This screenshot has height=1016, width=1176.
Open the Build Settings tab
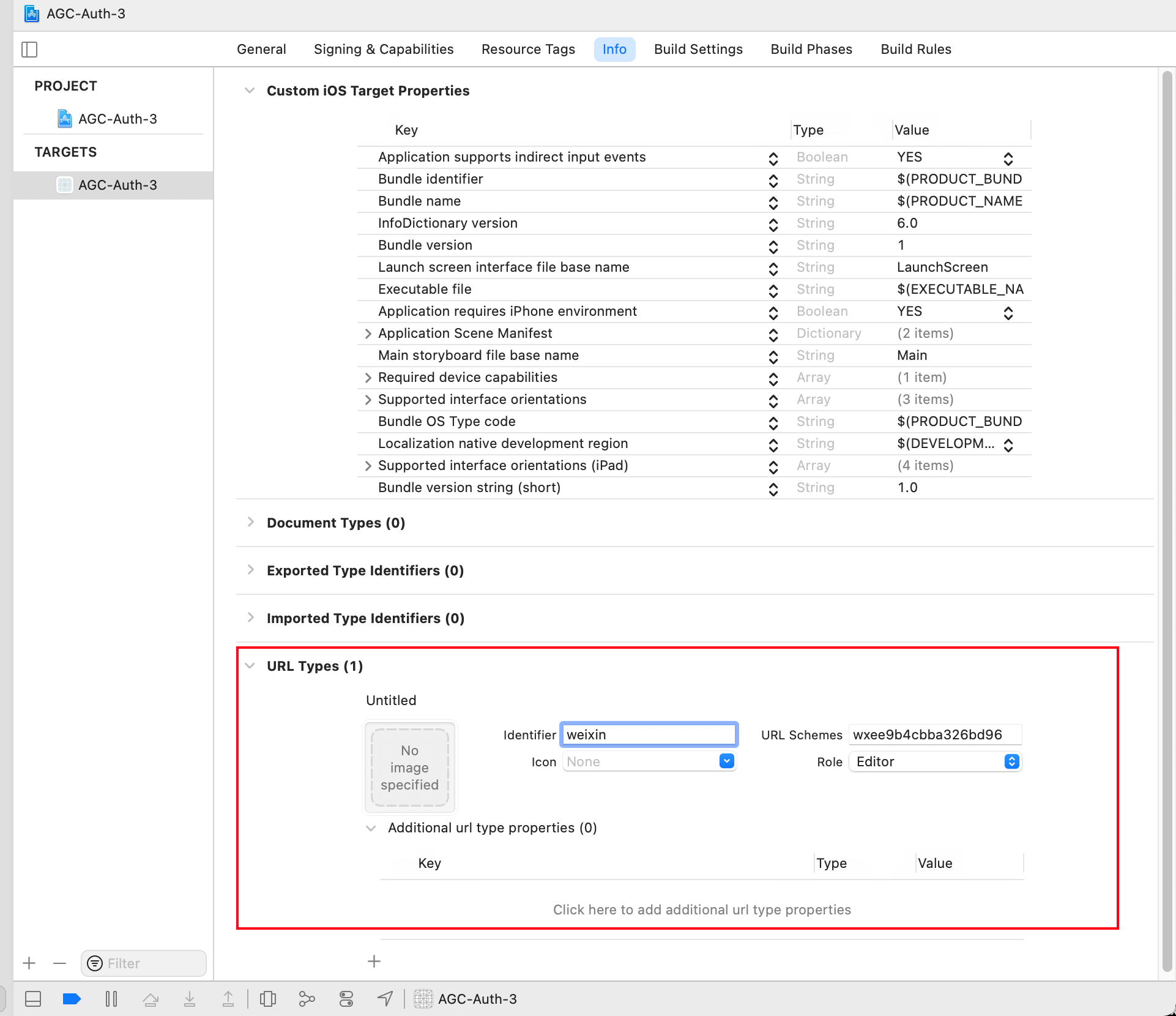698,49
